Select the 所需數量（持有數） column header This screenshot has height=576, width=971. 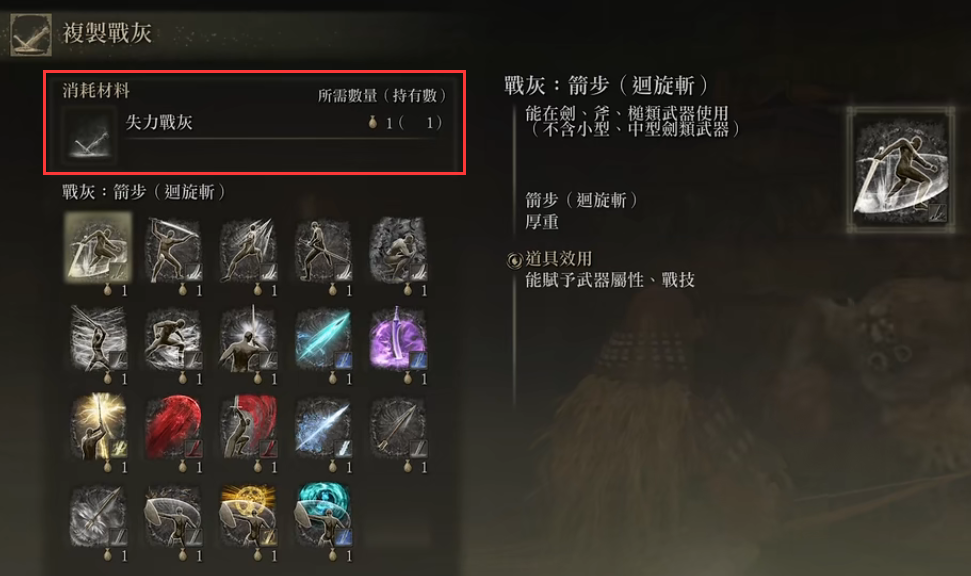(381, 95)
